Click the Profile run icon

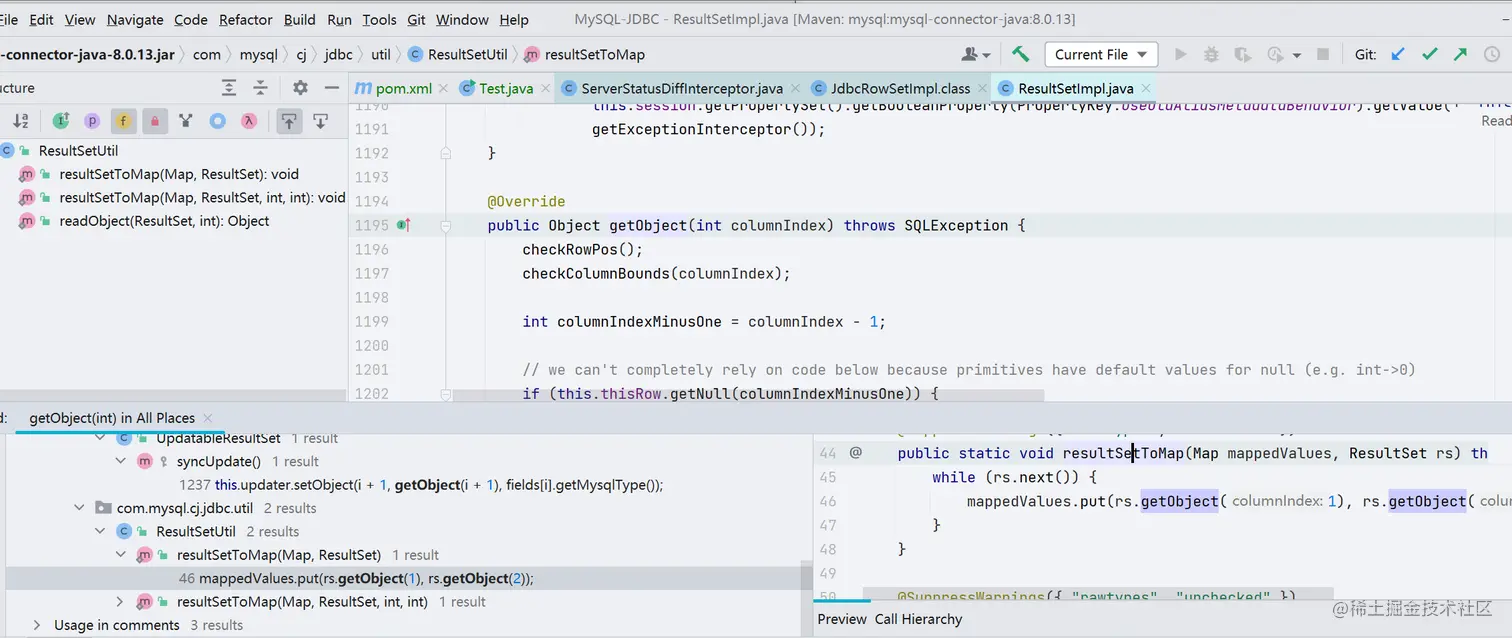click(1275, 54)
